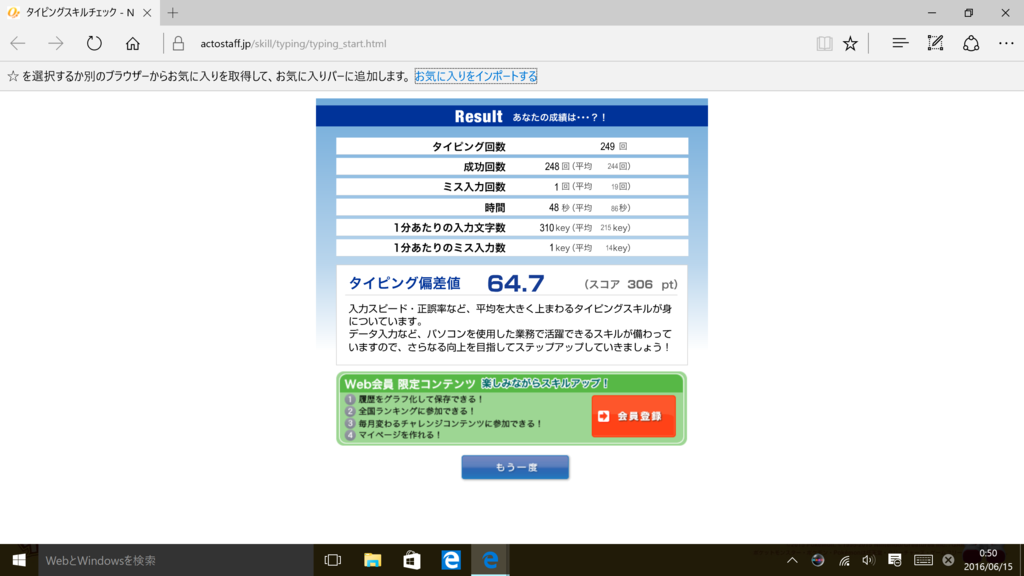The height and width of the screenshot is (576, 1024).
Task: Navigate back with the back arrow
Action: [17, 43]
